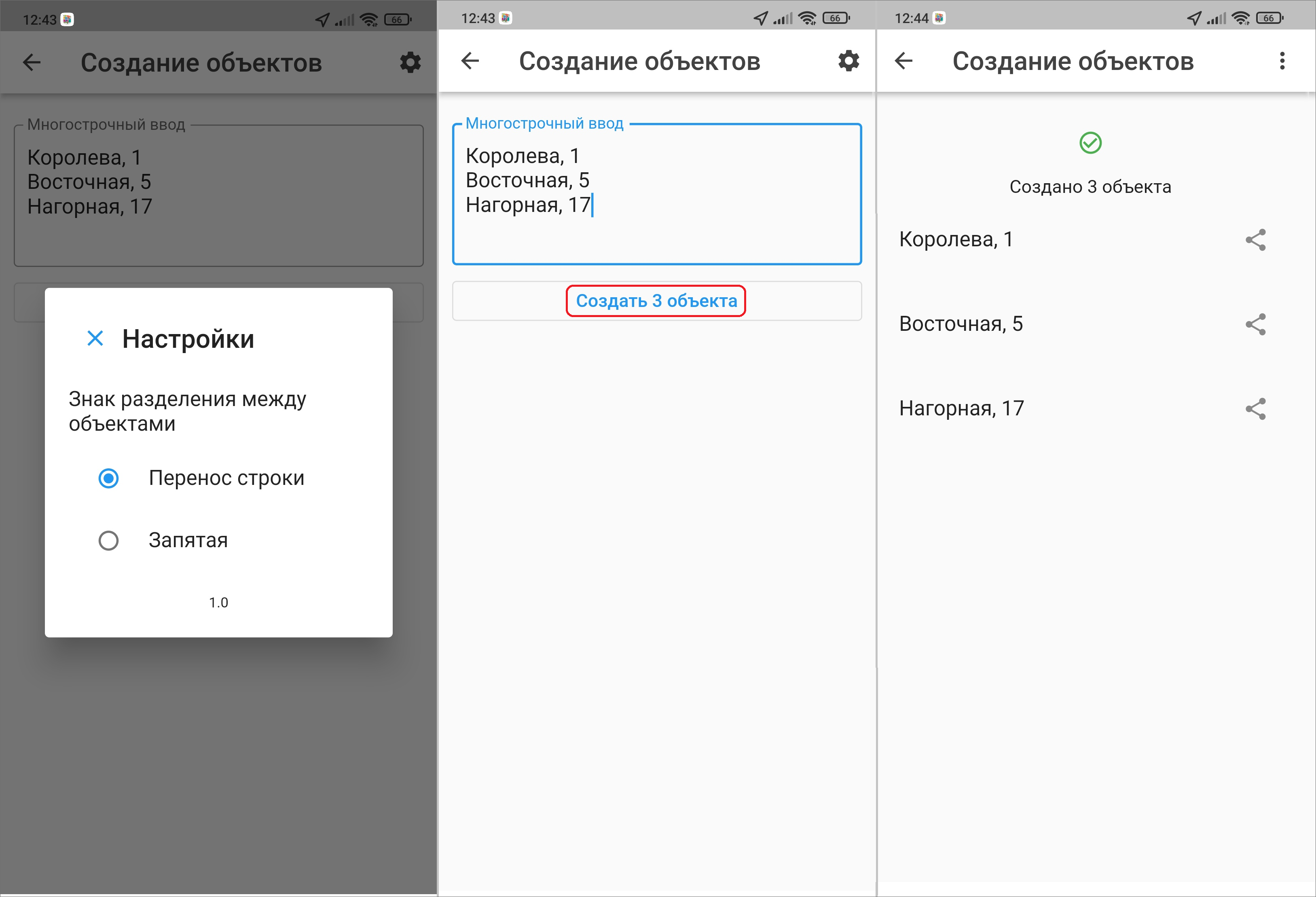Click inside the blue Многострочный ввод field
The width and height of the screenshot is (1316, 897).
click(x=657, y=194)
